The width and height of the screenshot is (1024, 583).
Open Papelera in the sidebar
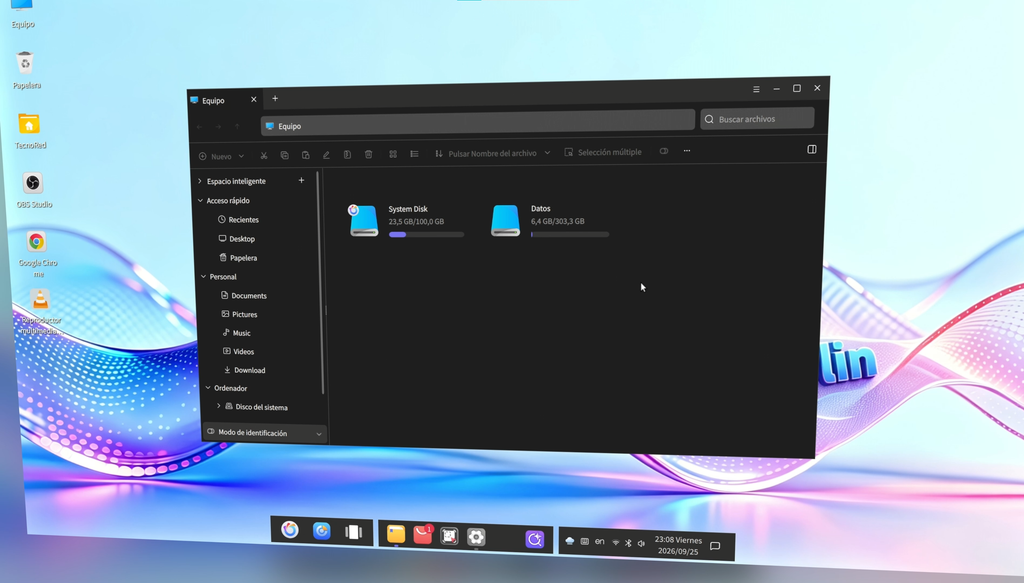(x=238, y=258)
